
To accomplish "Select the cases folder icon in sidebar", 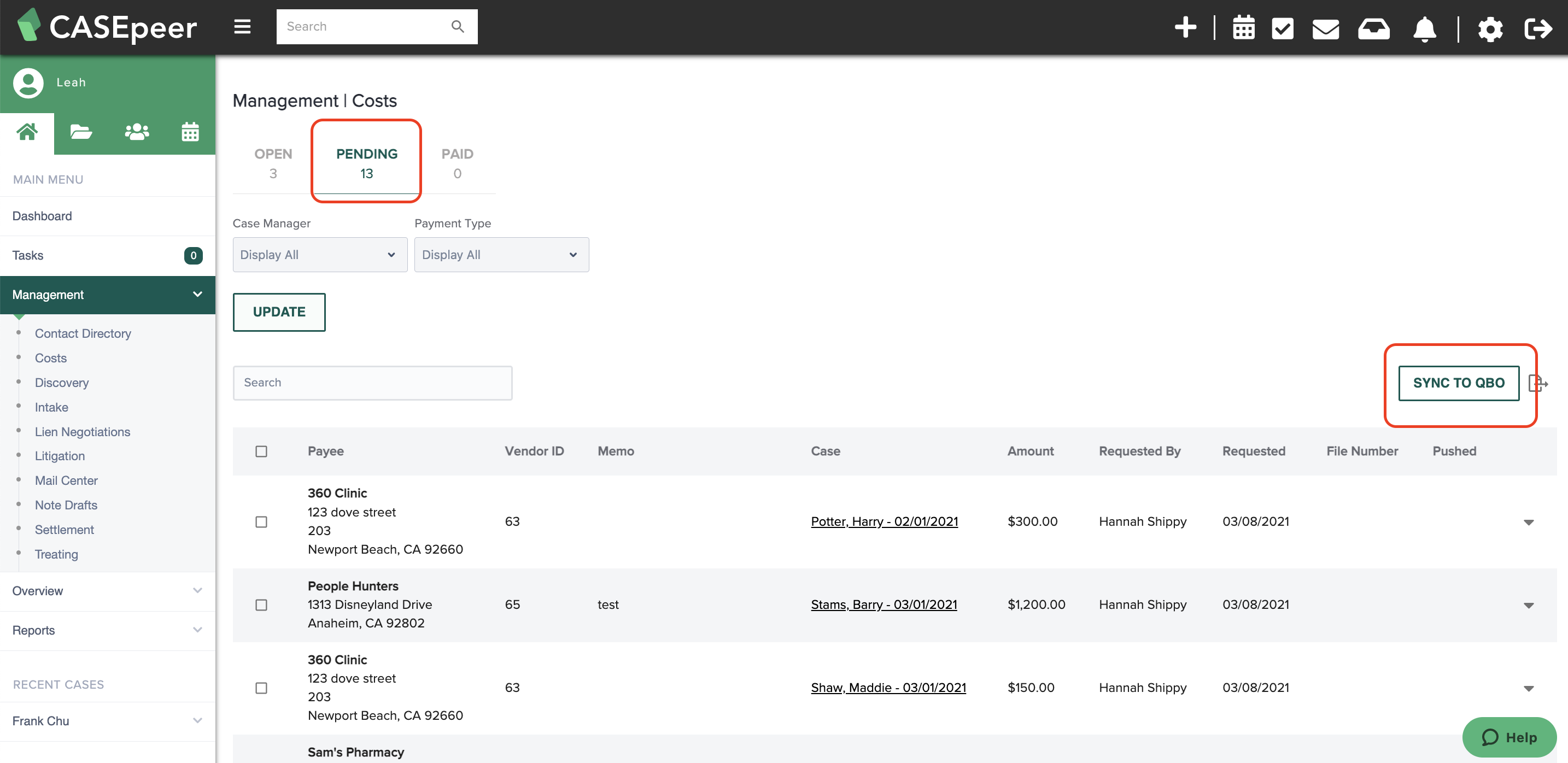I will [x=81, y=132].
